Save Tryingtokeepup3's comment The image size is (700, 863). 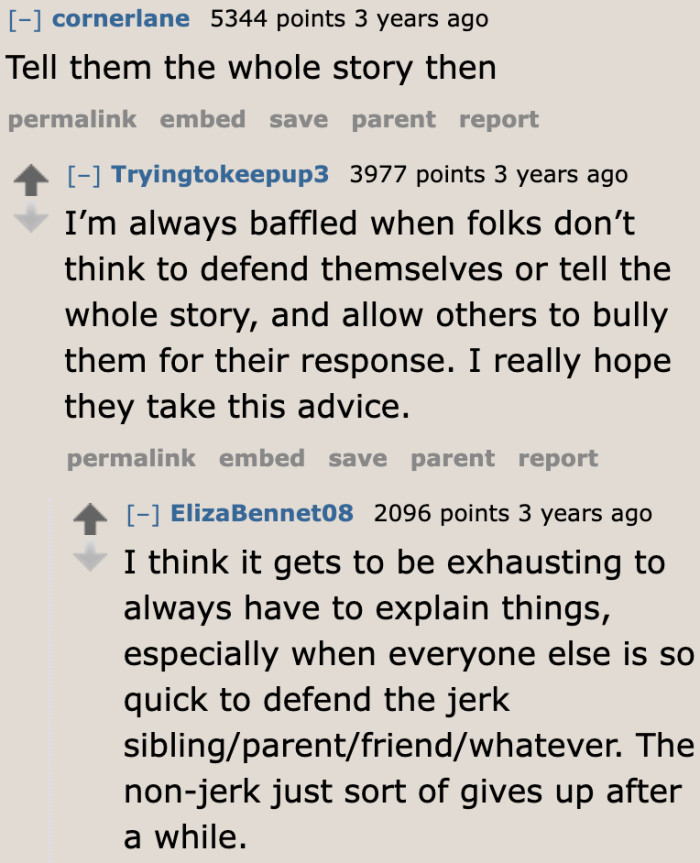[x=357, y=458]
